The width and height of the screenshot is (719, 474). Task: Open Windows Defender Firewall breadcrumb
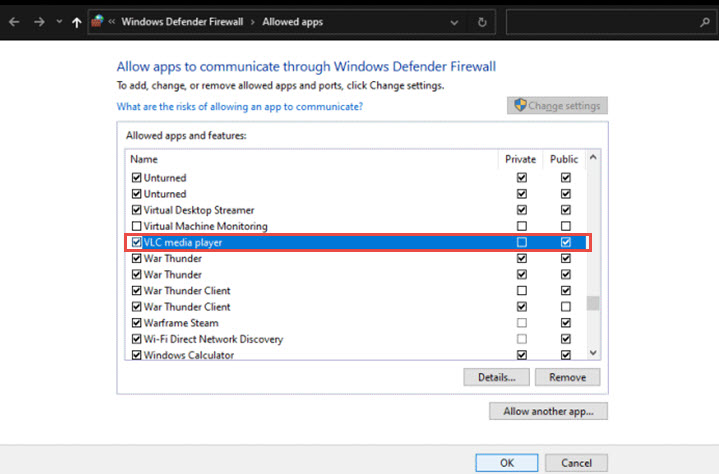(x=183, y=21)
